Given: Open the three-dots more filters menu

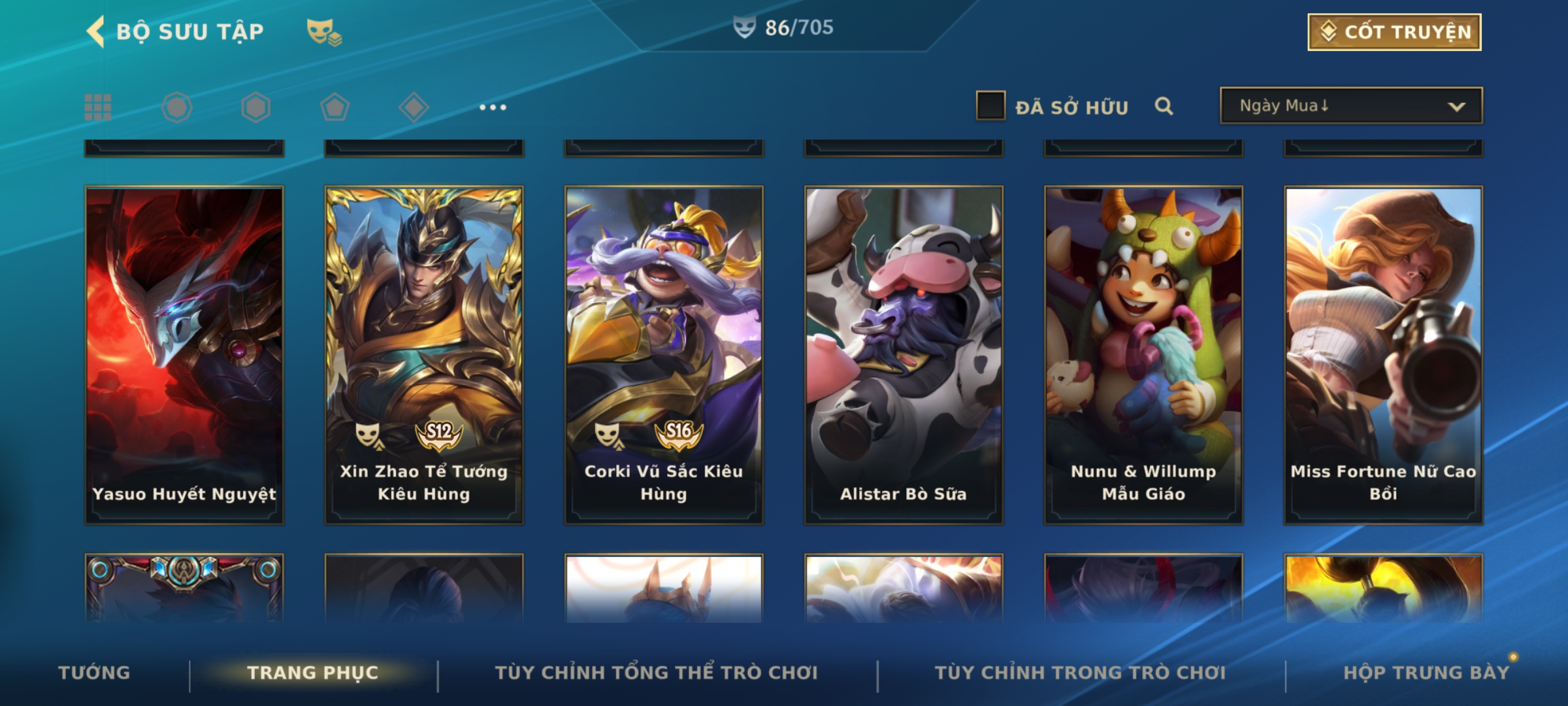Looking at the screenshot, I should pos(493,107).
